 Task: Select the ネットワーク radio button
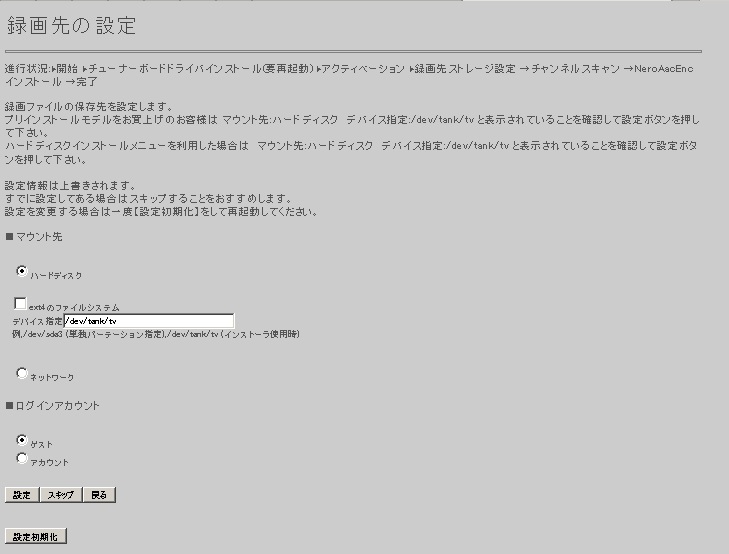pos(22,373)
